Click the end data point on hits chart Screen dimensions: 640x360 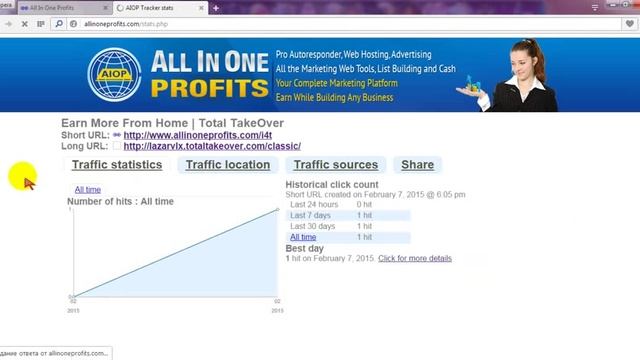pyautogui.click(x=278, y=209)
